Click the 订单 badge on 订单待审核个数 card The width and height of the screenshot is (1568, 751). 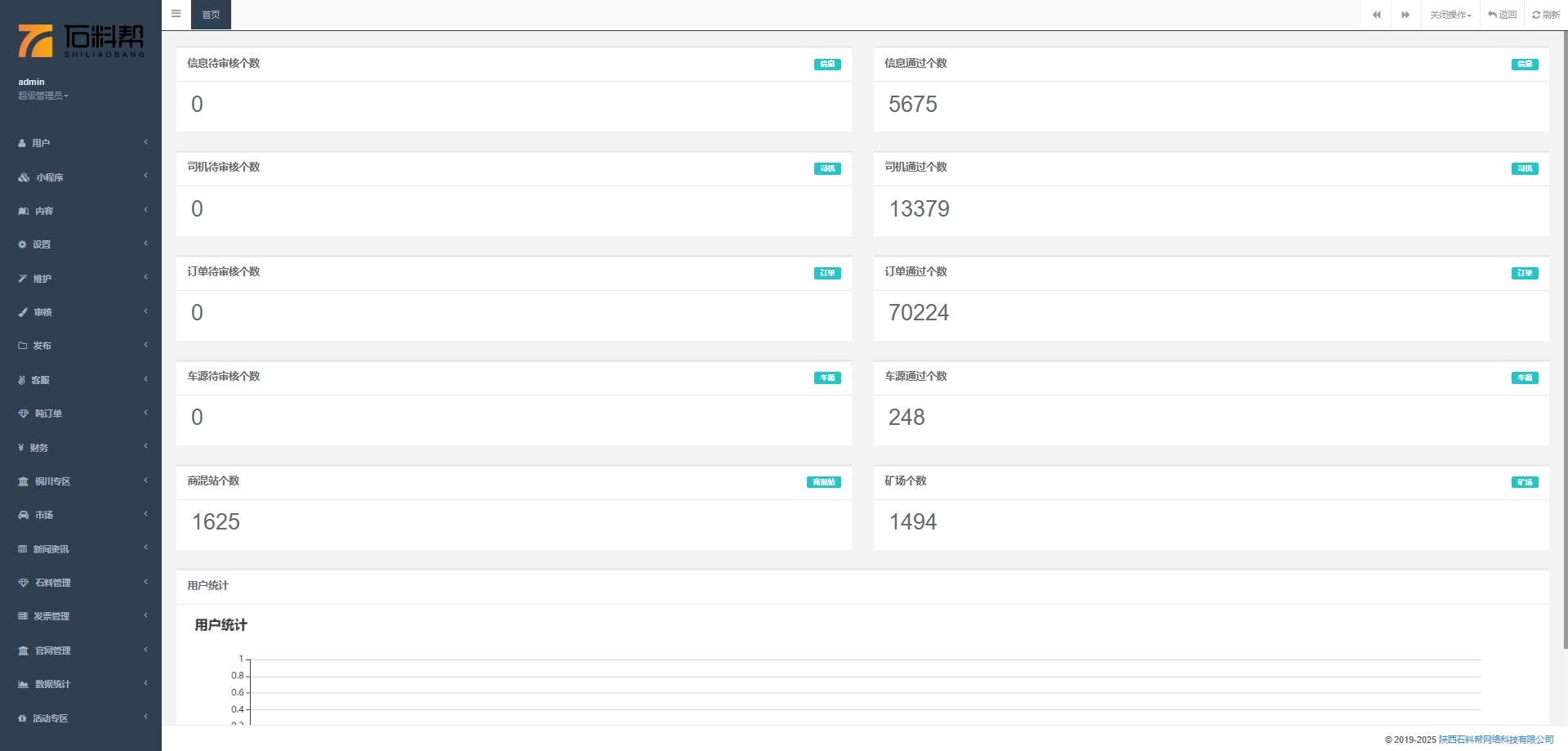coord(827,273)
